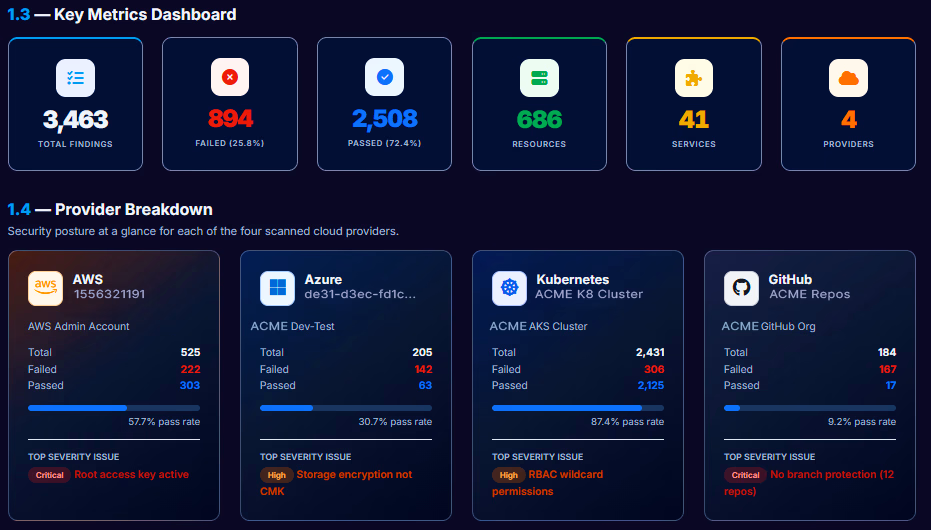Click GitHub passed value 17
Image resolution: width=931 pixels, height=530 pixels.
pos(891,385)
